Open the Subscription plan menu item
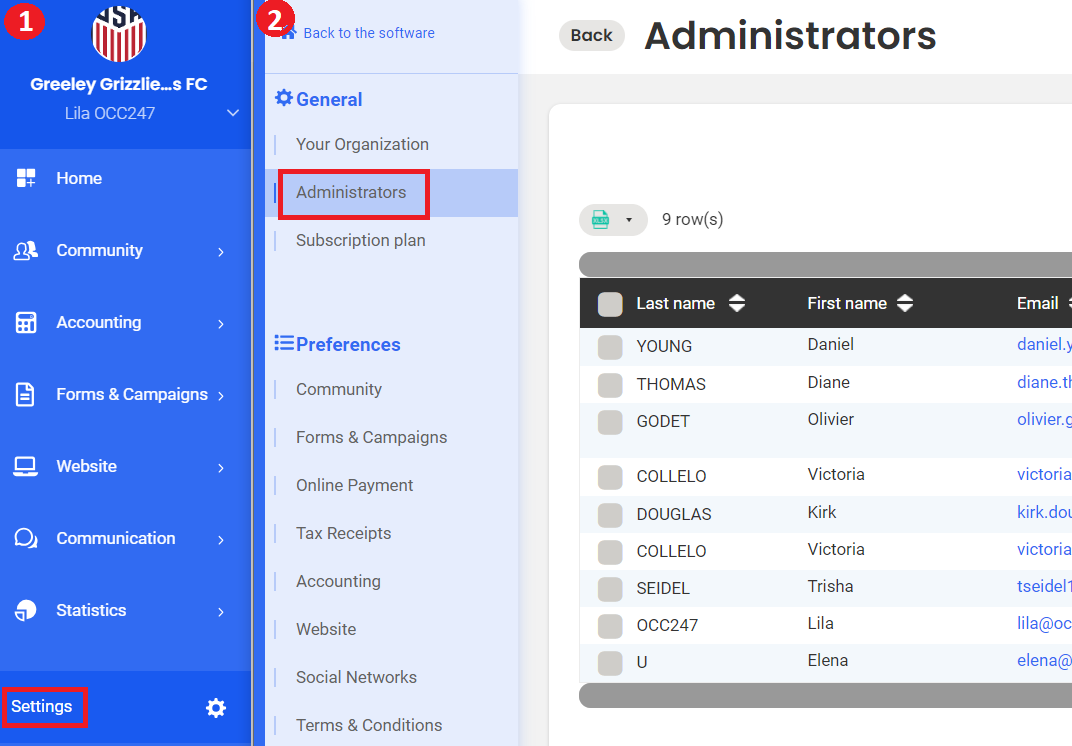1072x746 pixels. (x=360, y=240)
